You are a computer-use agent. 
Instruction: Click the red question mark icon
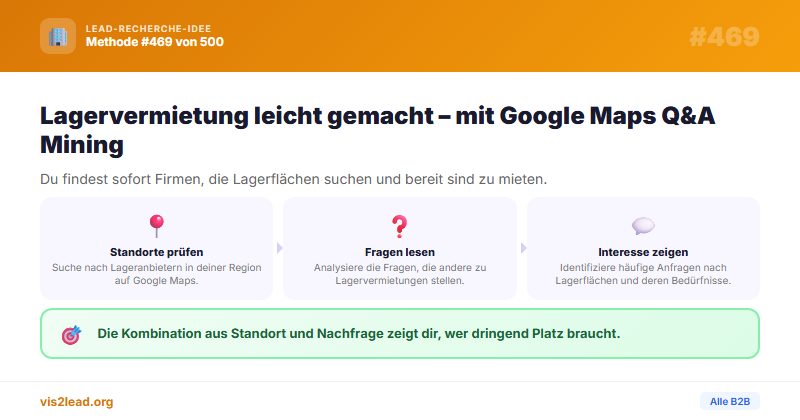(x=399, y=226)
